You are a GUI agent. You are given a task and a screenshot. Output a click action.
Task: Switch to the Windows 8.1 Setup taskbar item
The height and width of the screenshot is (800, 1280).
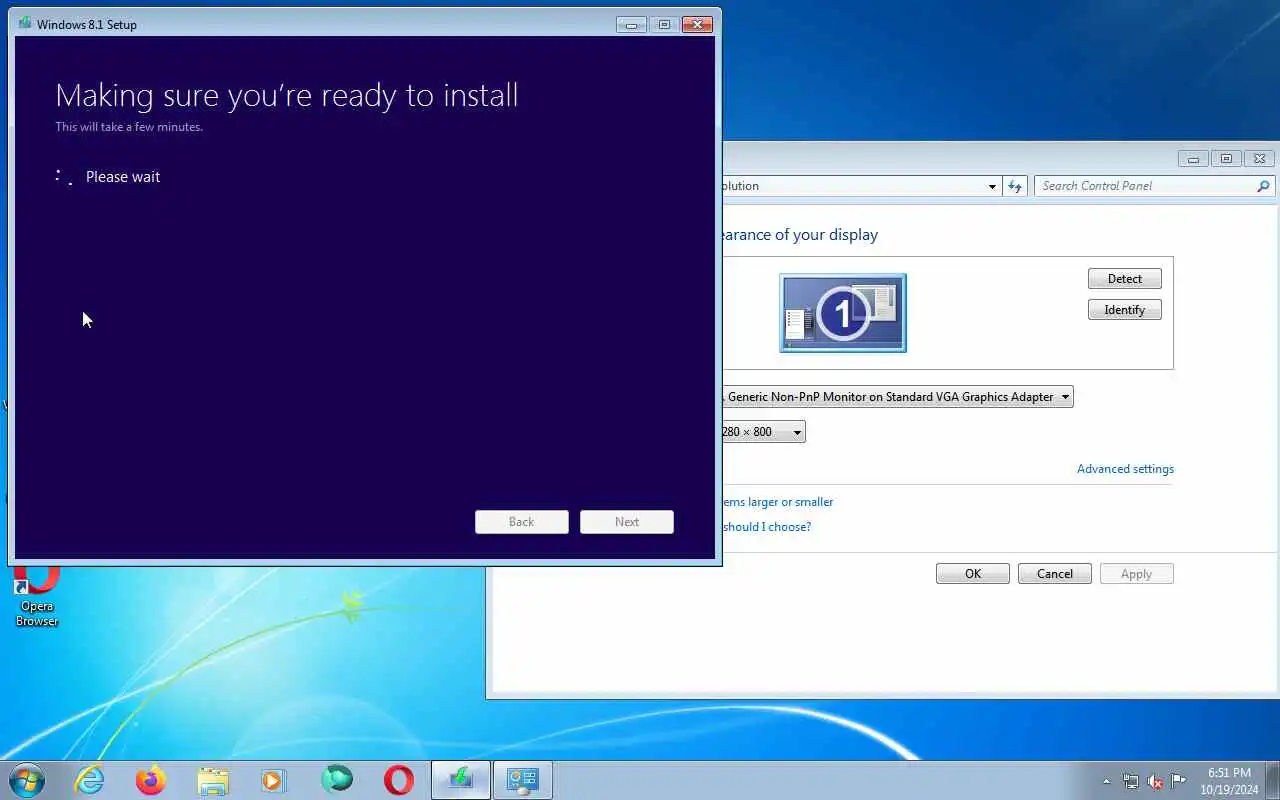[461, 780]
